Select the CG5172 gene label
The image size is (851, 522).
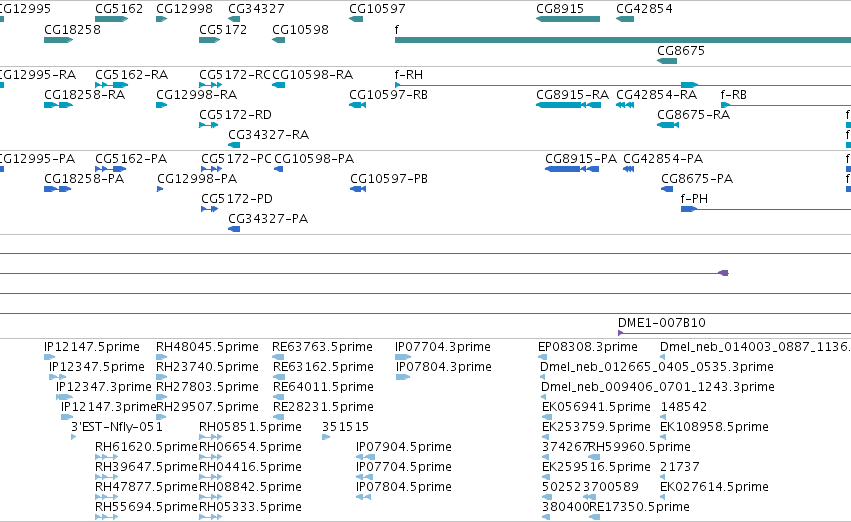click(223, 29)
